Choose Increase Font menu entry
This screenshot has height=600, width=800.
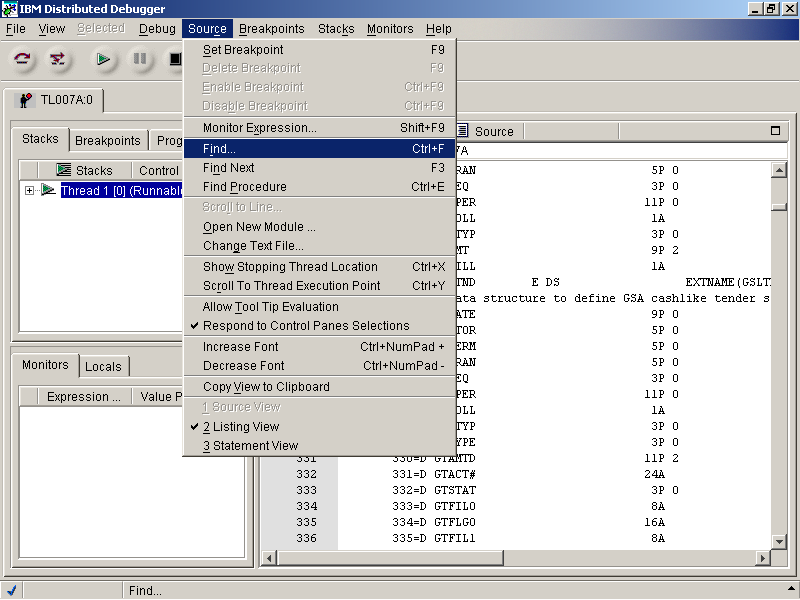click(x=319, y=346)
